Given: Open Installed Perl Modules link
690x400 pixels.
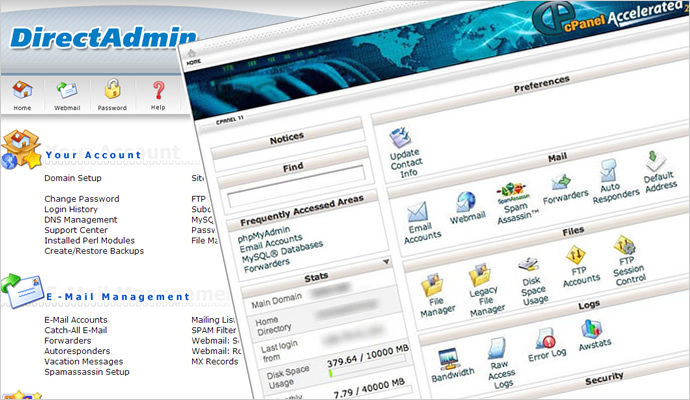Looking at the screenshot, I should (89, 240).
